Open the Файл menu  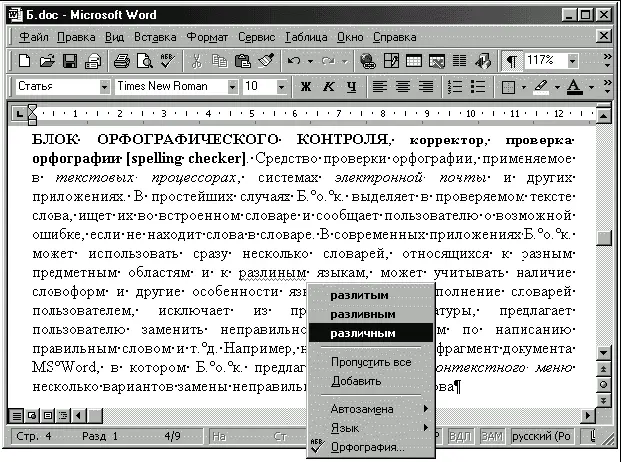[34, 37]
